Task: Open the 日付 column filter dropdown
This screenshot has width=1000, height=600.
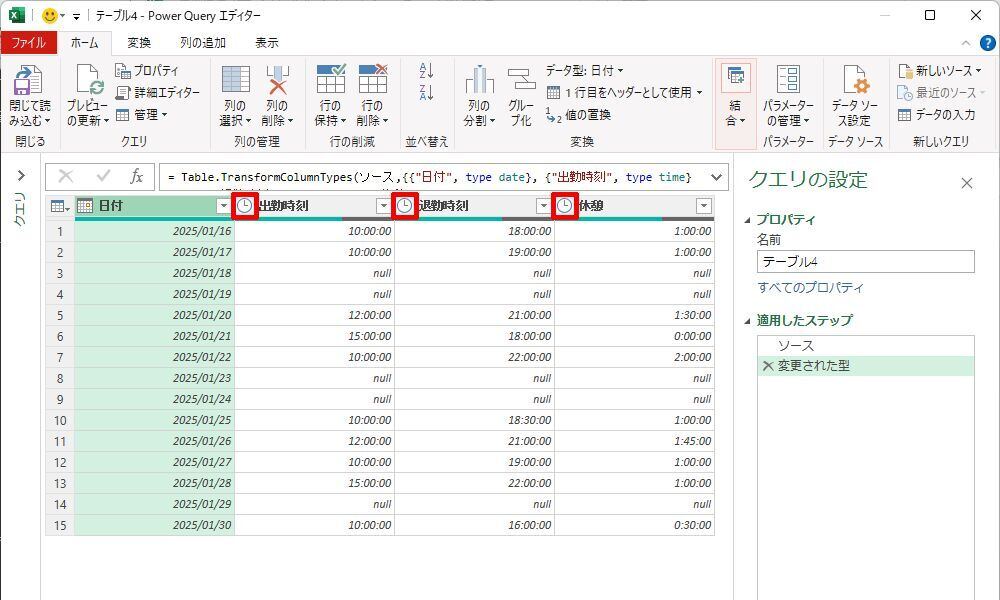Action: (x=223, y=206)
